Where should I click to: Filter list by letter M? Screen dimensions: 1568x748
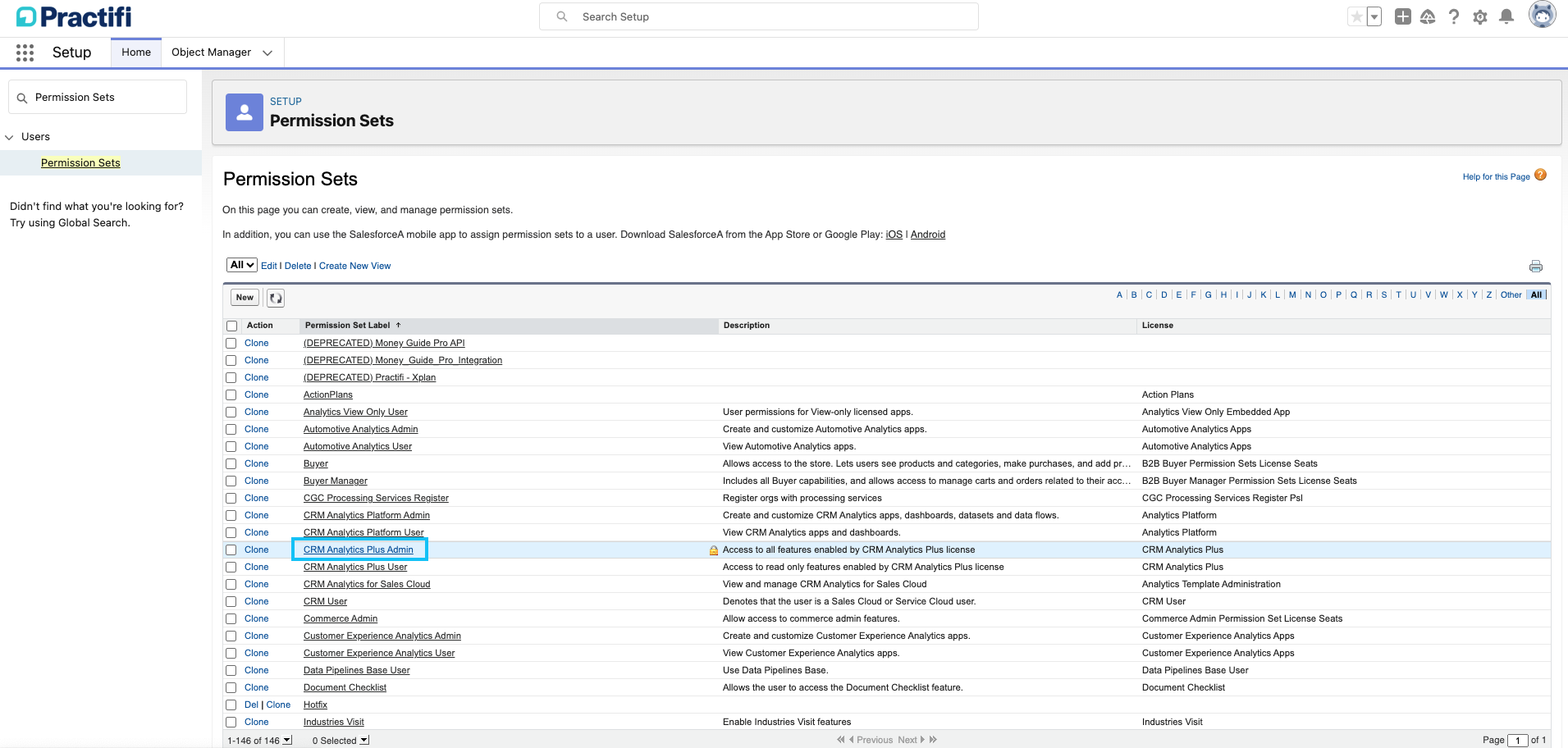click(x=1292, y=295)
